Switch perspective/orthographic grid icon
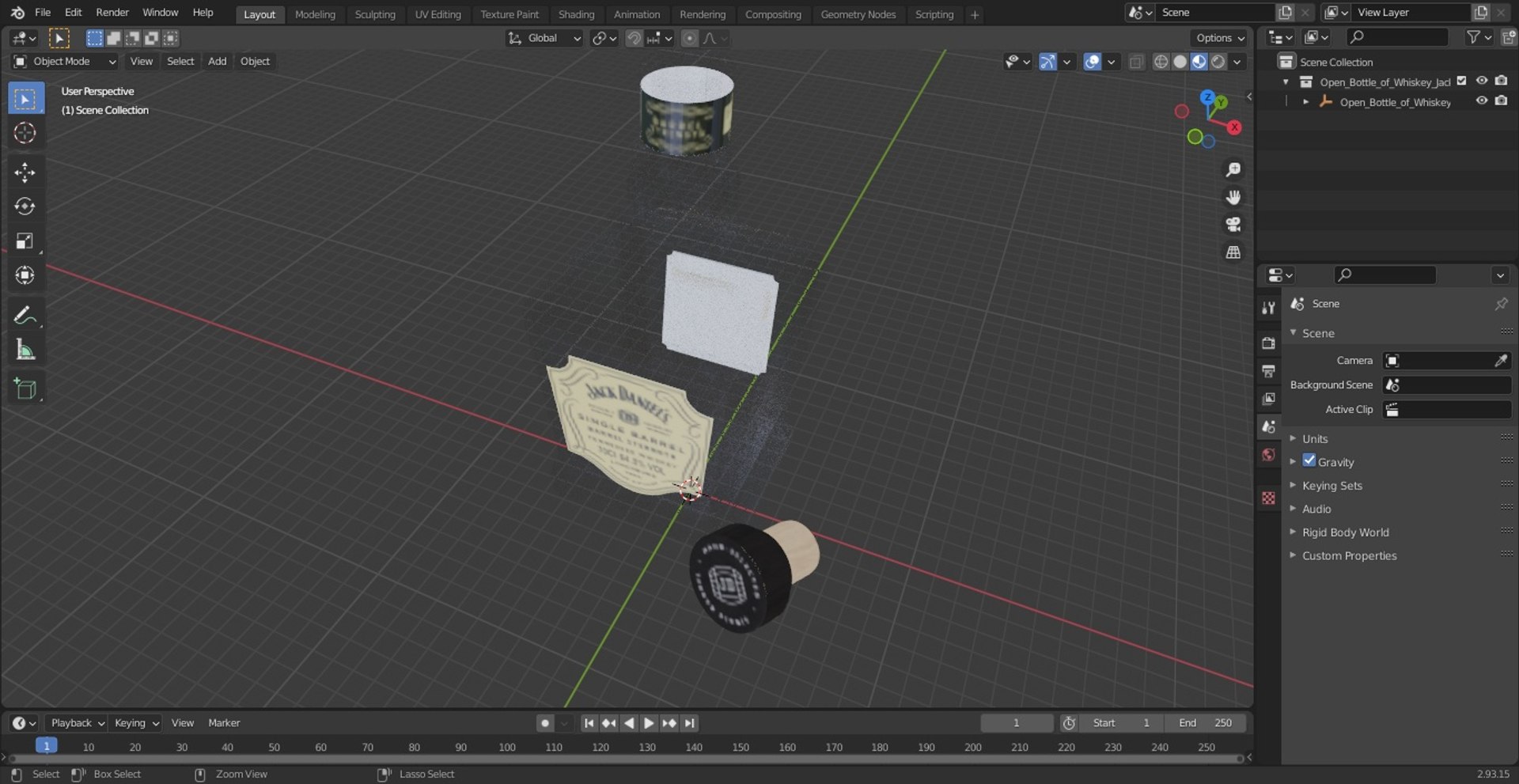This screenshot has width=1519, height=784. [x=1233, y=252]
